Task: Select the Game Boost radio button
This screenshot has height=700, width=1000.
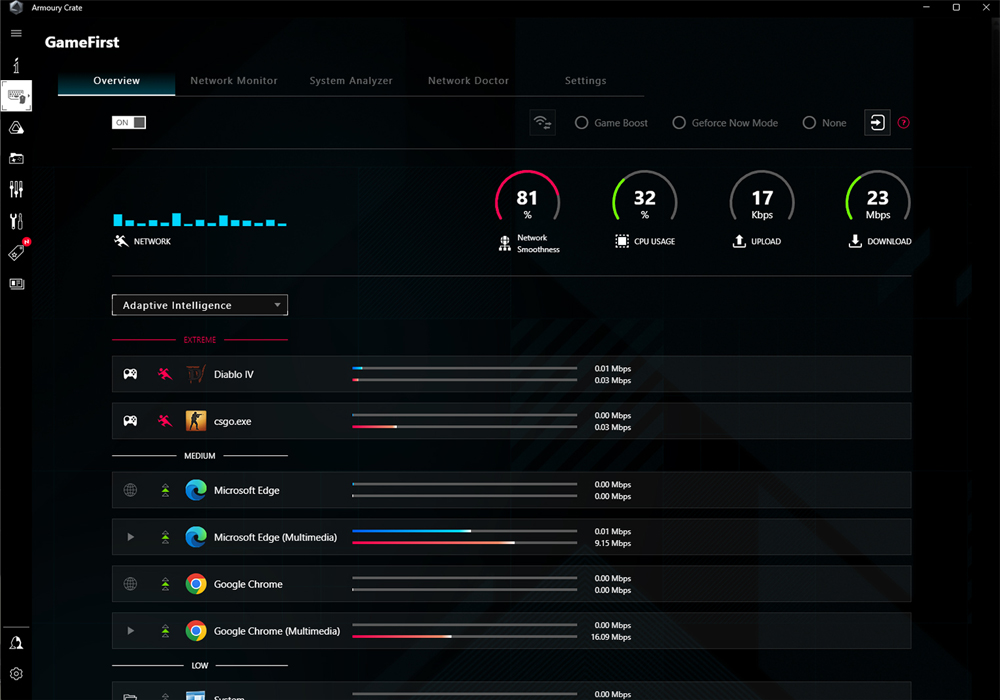Action: 581,123
